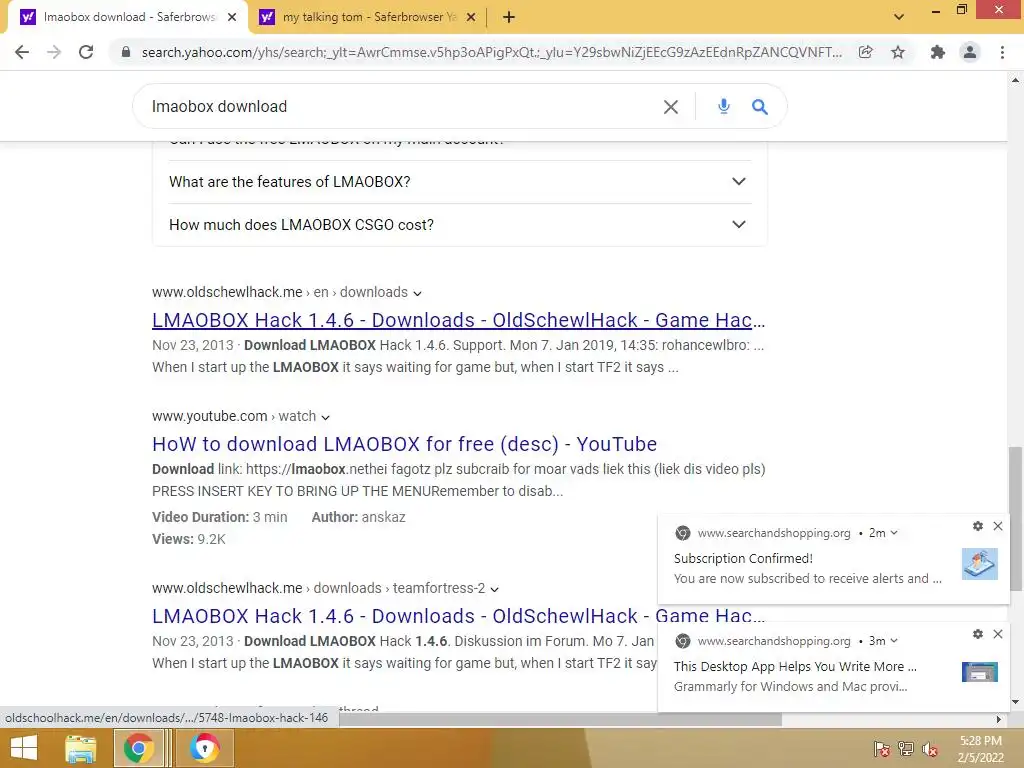Expand How much does LMAOBOX CSGO cost
Image resolution: width=1024 pixels, height=768 pixels.
point(460,225)
